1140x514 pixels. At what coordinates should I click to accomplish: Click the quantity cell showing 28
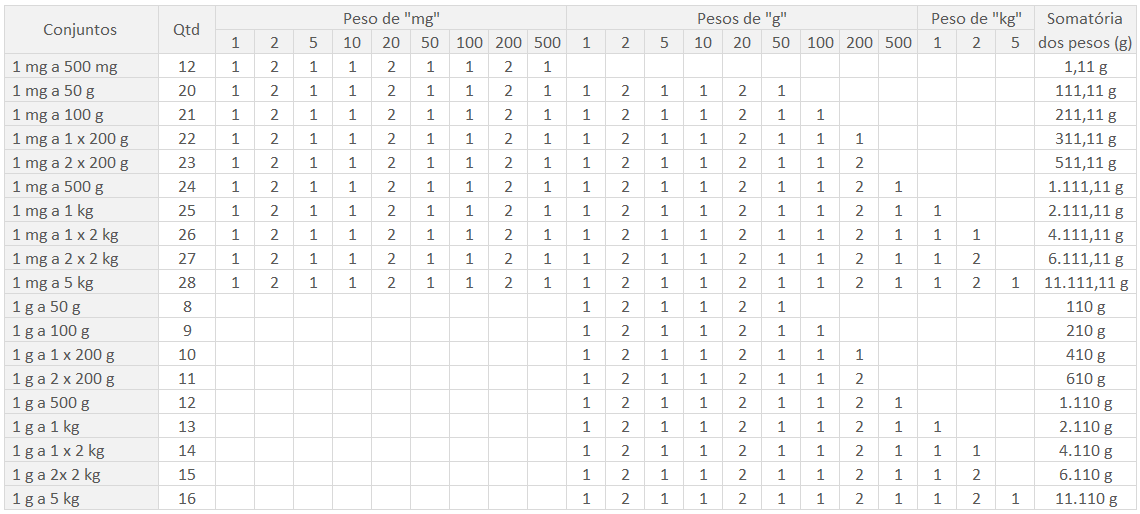coord(187,283)
